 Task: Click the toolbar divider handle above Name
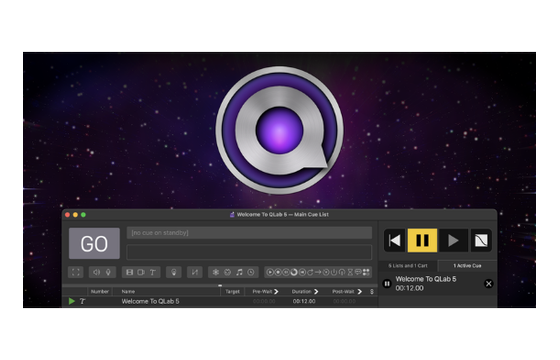220,285
